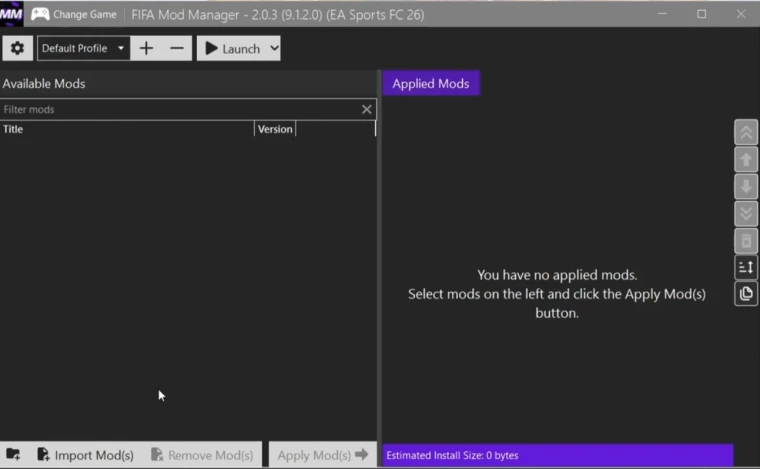This screenshot has width=760, height=469.
Task: Remove current profile with minus icon
Action: click(177, 48)
